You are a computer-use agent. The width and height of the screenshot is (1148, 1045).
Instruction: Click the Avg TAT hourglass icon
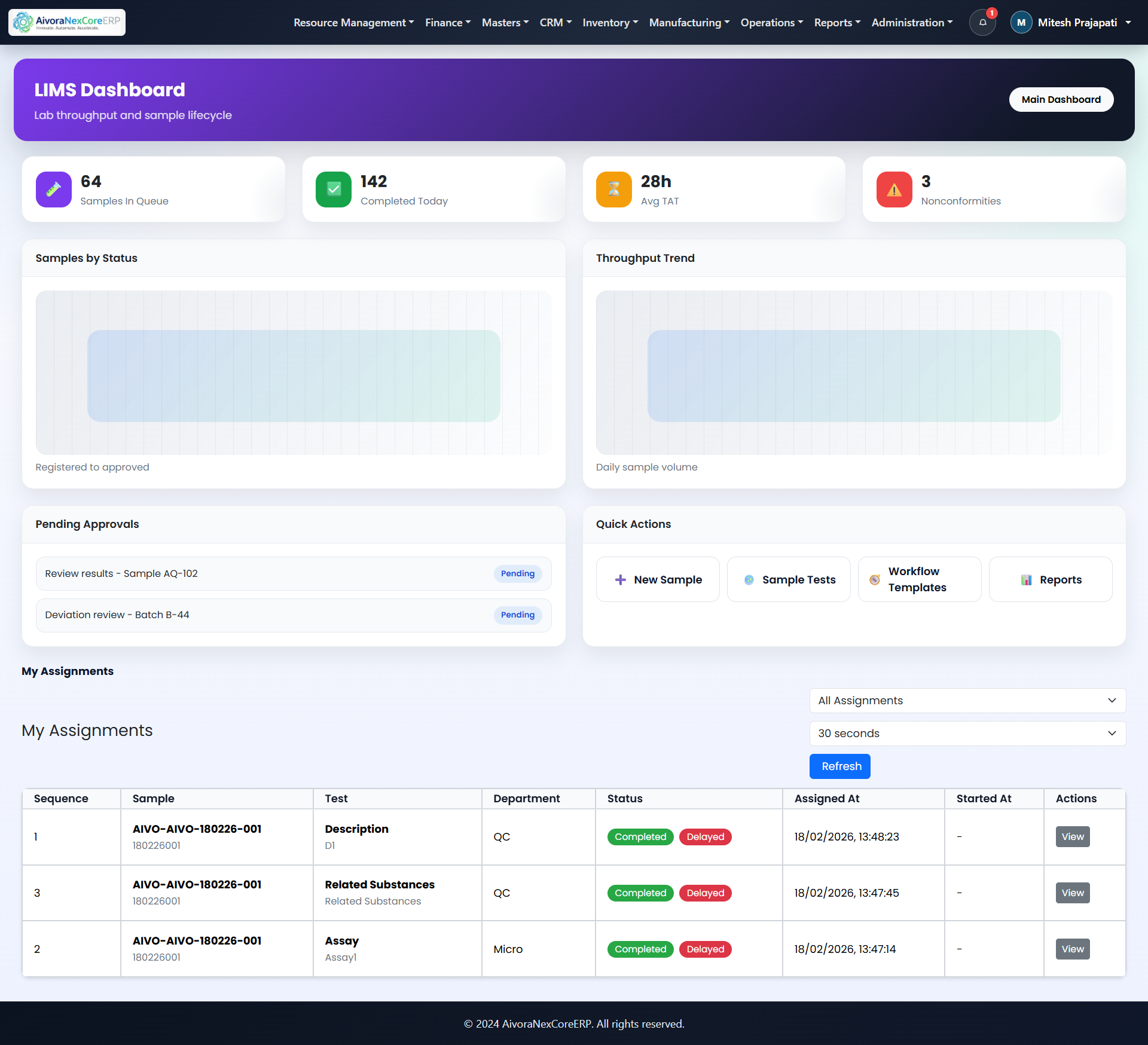click(614, 190)
